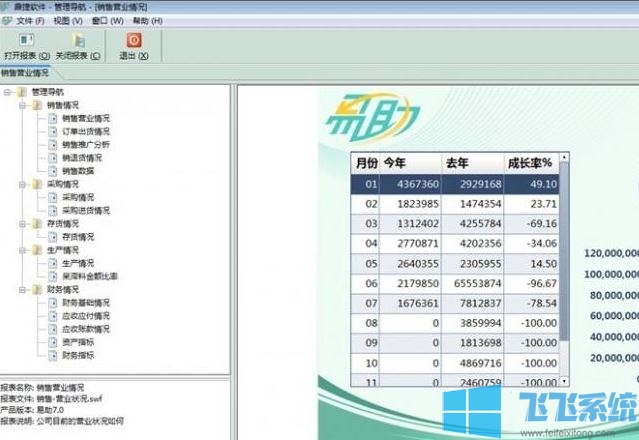This screenshot has height=440, width=639.
Task: Switch to the 销售营业情况 tab
Action: (x=26, y=73)
